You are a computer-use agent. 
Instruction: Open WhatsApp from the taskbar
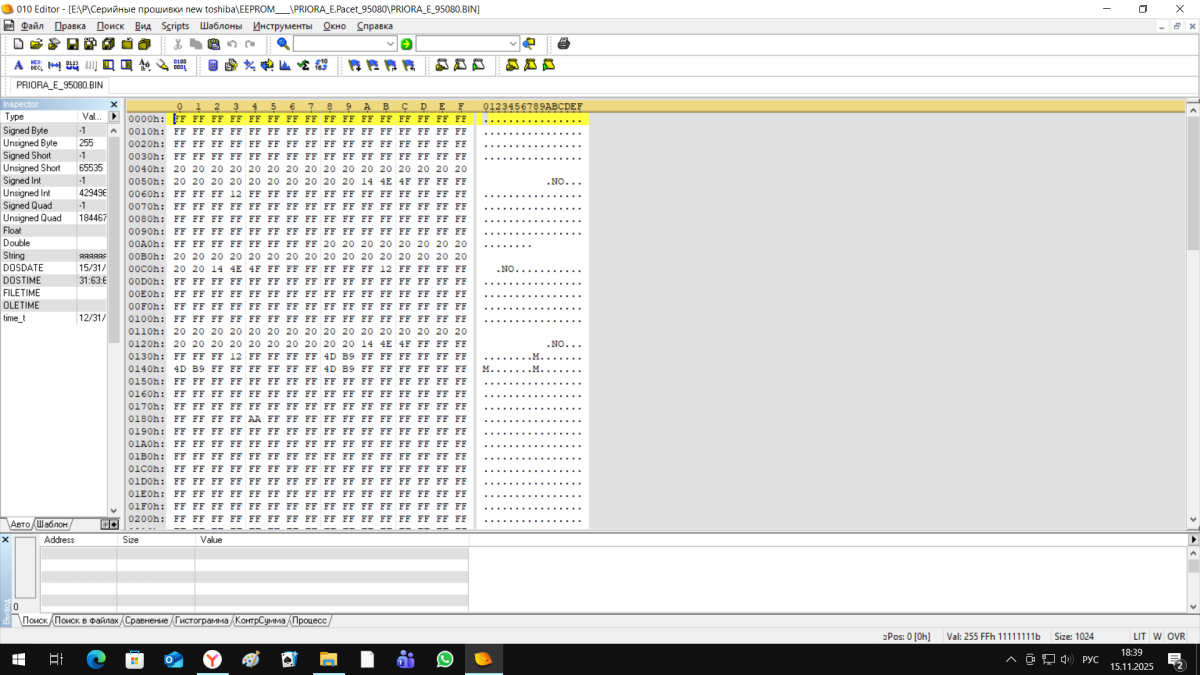[444, 660]
